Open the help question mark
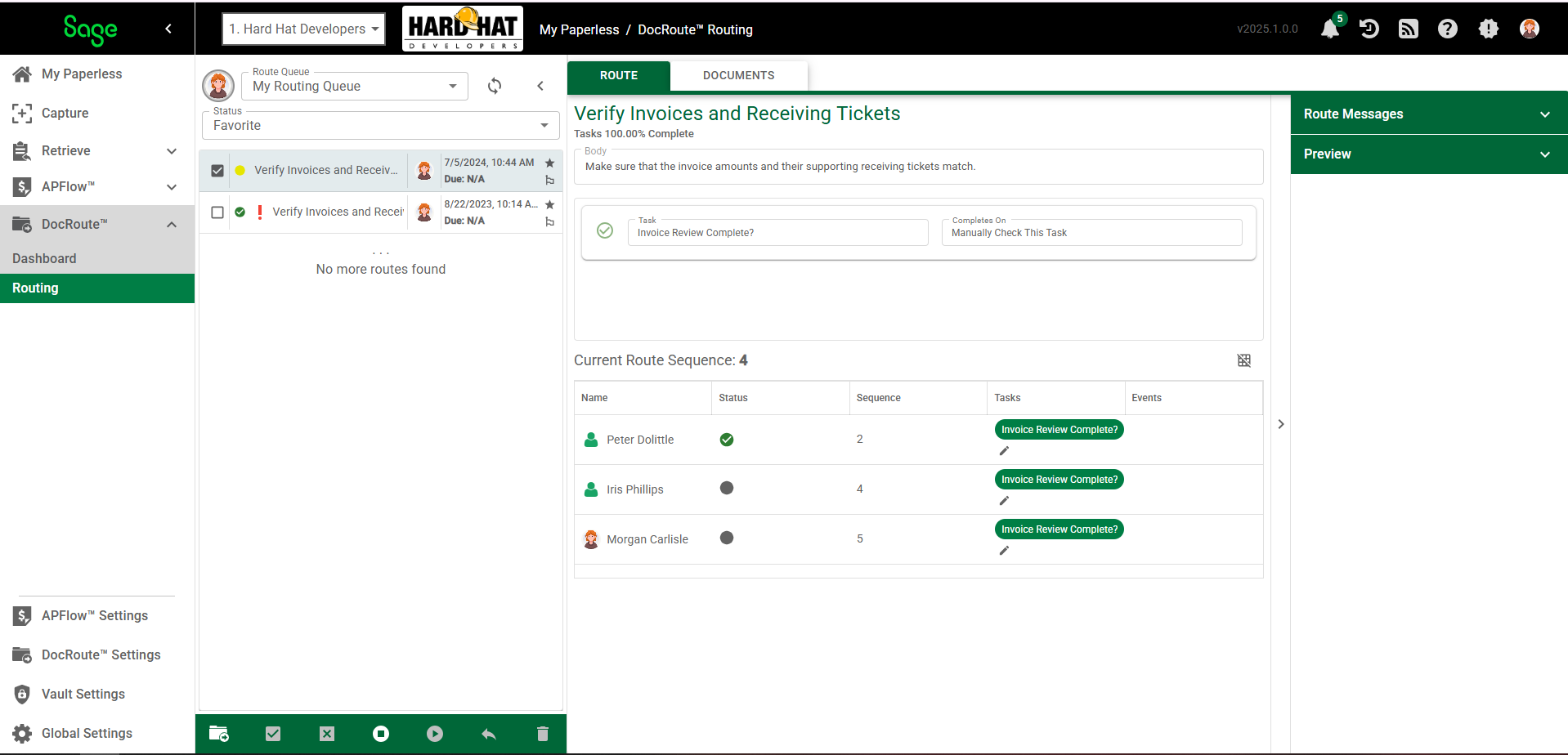 [x=1448, y=29]
